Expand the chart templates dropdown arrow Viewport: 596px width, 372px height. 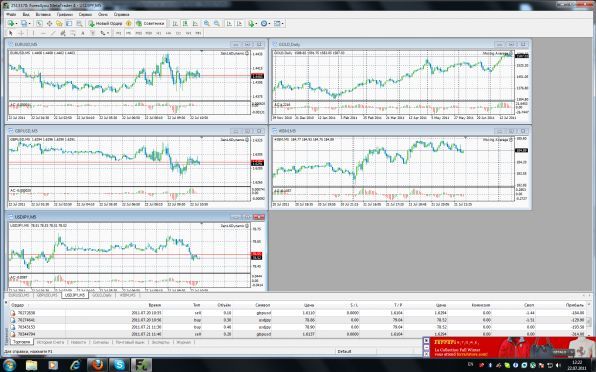[x=283, y=24]
